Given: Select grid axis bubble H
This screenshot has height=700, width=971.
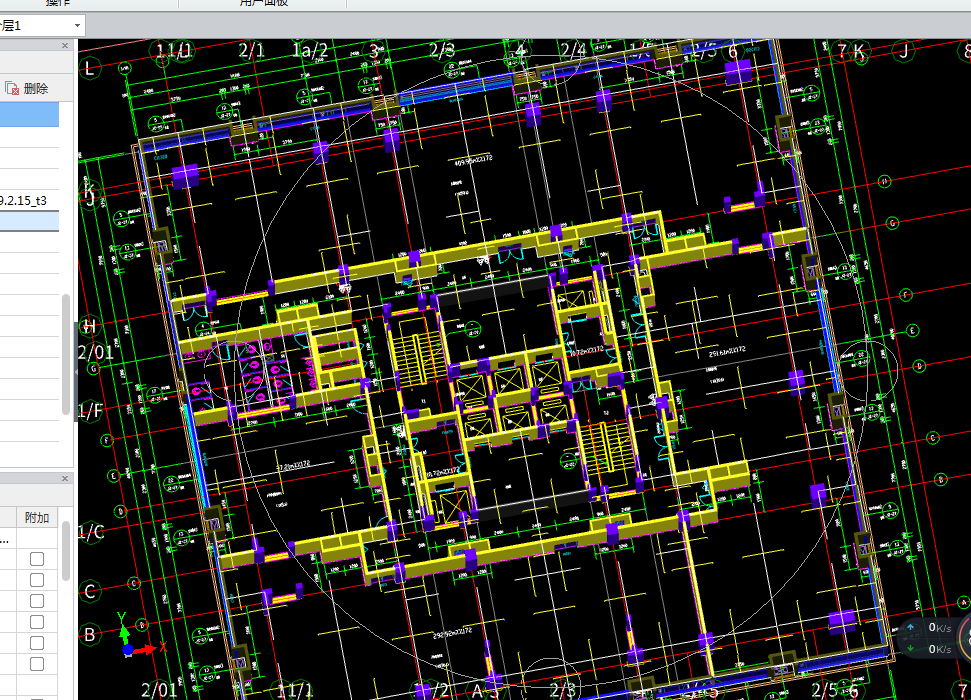Looking at the screenshot, I should [x=90, y=326].
